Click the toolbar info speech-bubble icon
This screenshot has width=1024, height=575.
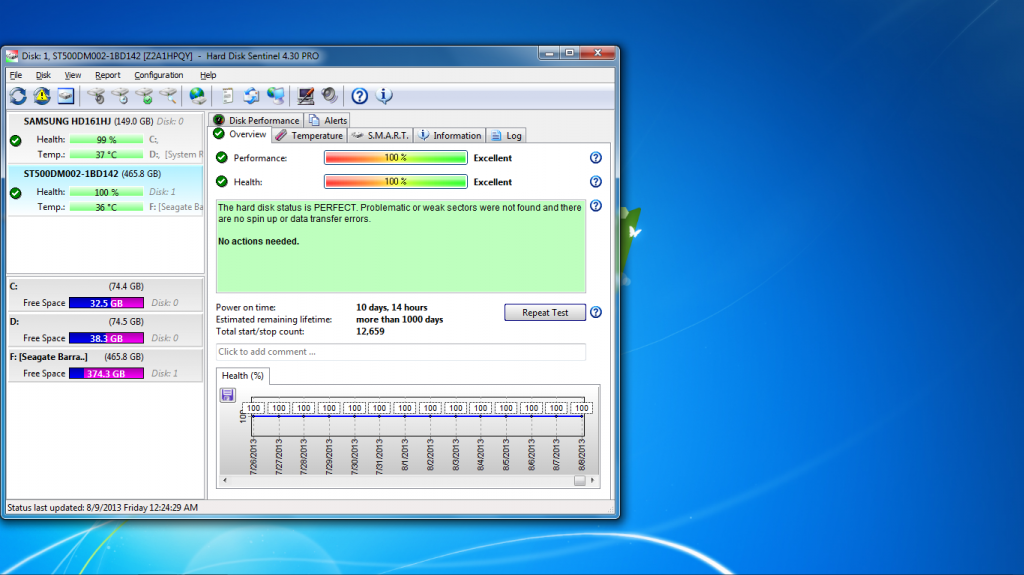click(x=384, y=96)
